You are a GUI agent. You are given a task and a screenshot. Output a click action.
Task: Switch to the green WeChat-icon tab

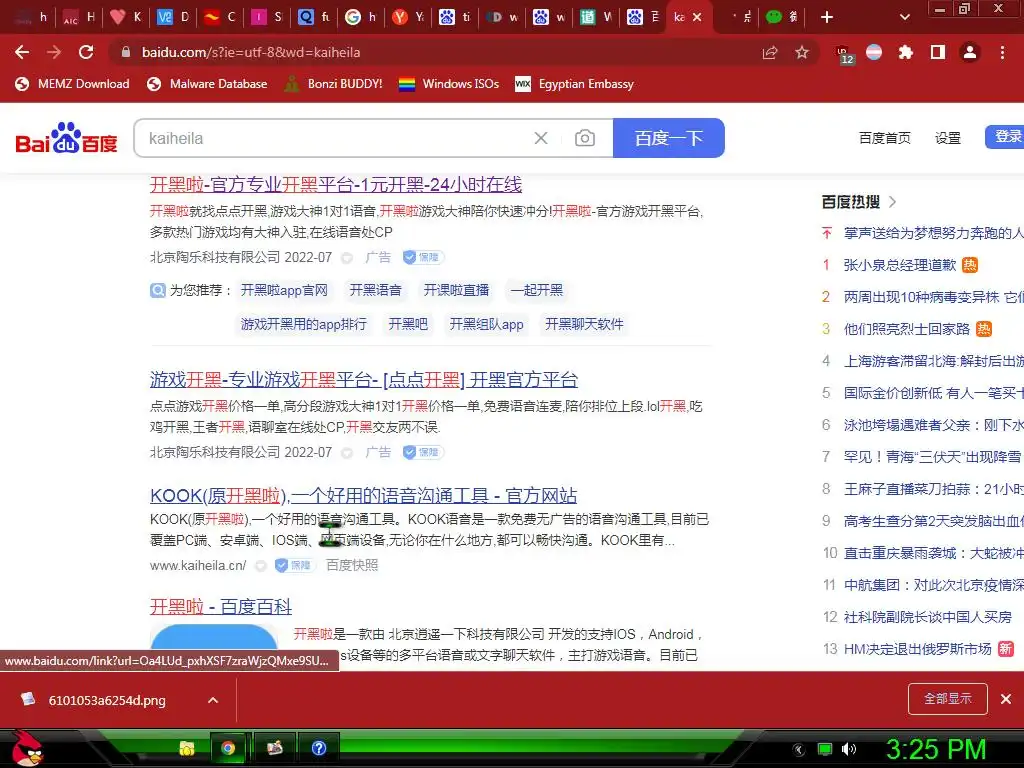click(x=782, y=17)
